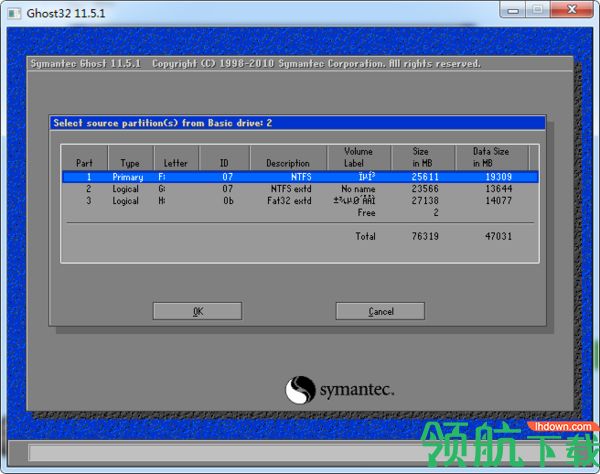Click size value 23566

tap(425, 189)
